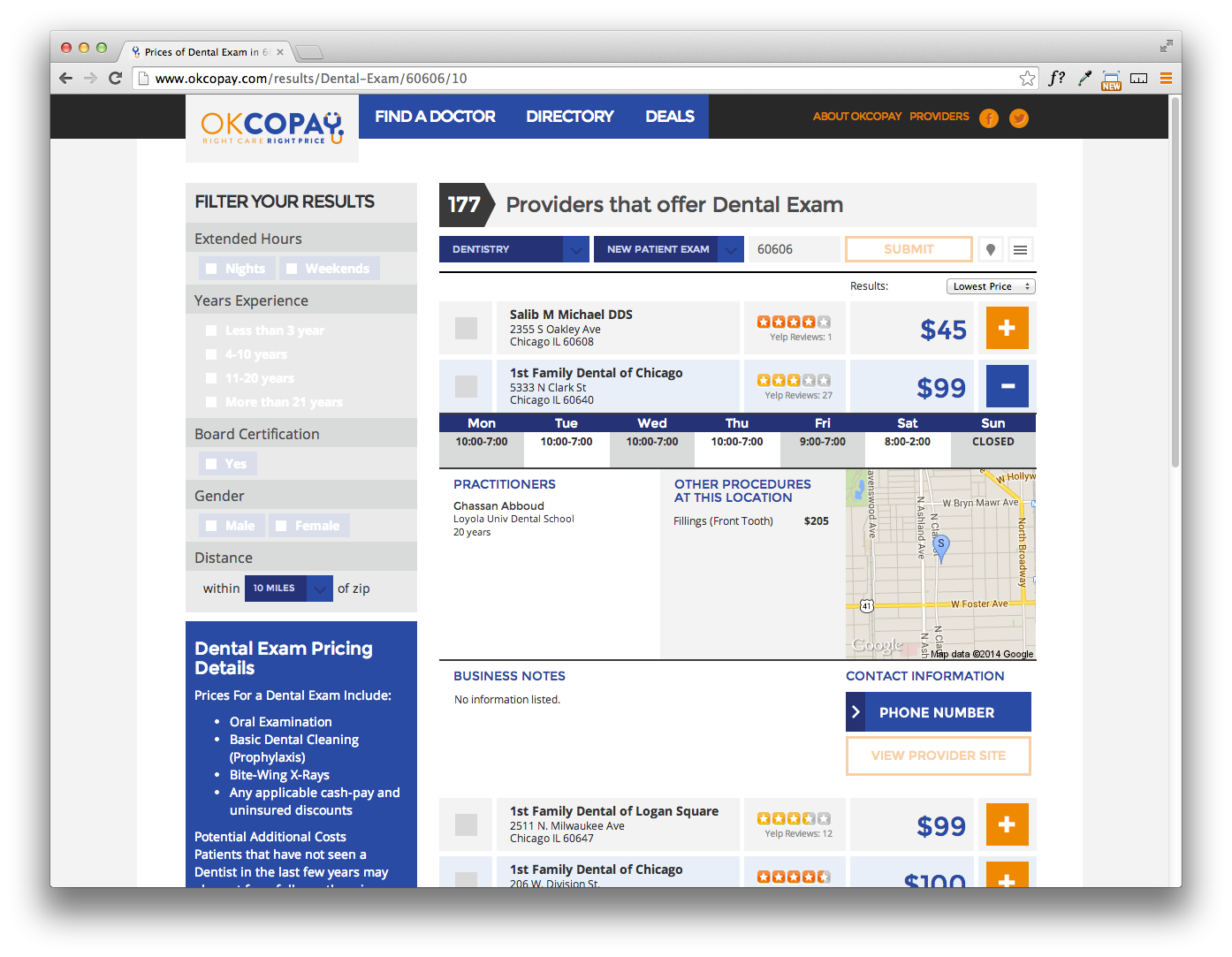Image resolution: width=1232 pixels, height=957 pixels.
Task: Open the Providers top link
Action: [939, 117]
